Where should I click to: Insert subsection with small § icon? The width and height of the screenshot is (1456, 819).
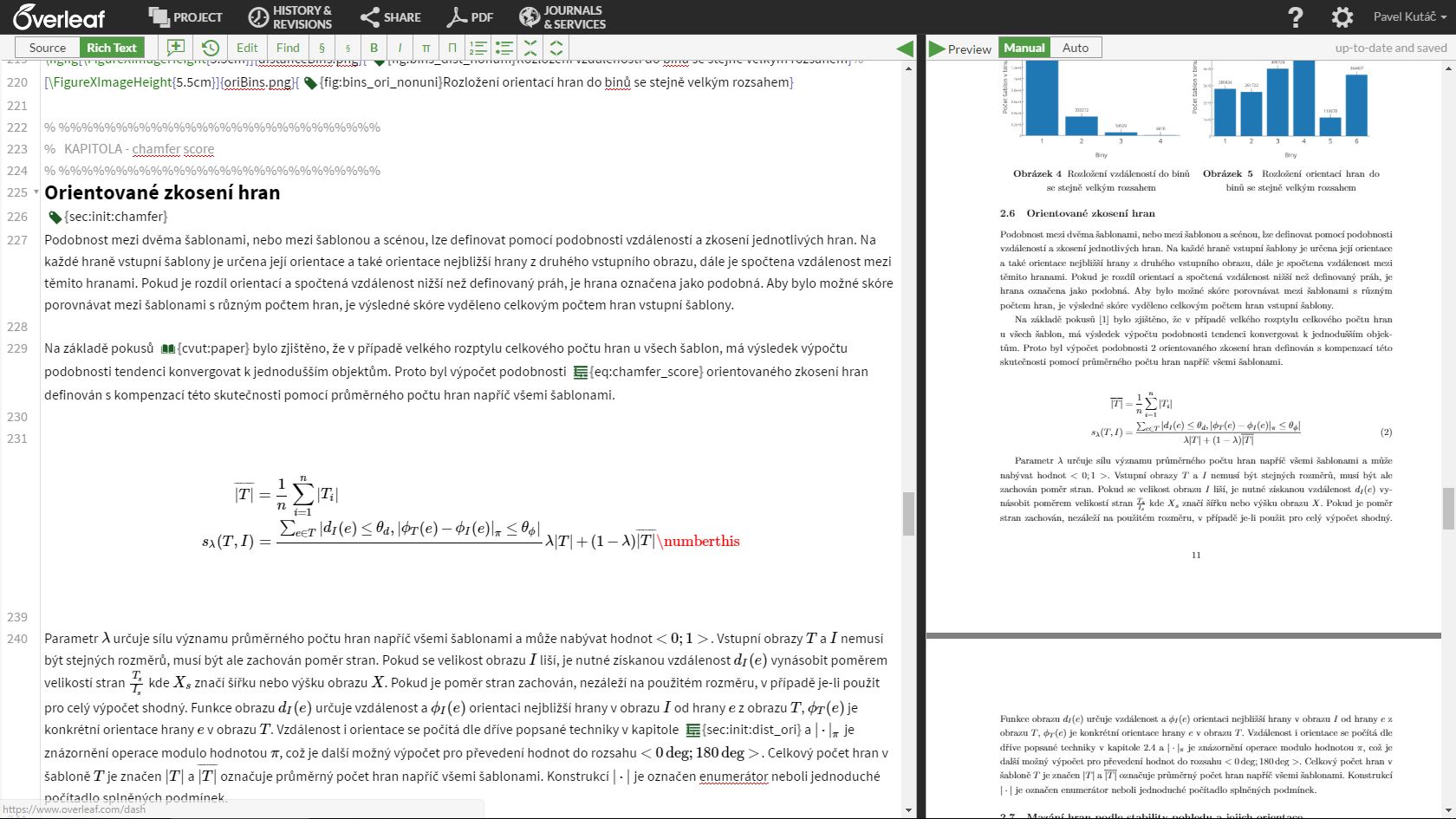click(x=348, y=48)
